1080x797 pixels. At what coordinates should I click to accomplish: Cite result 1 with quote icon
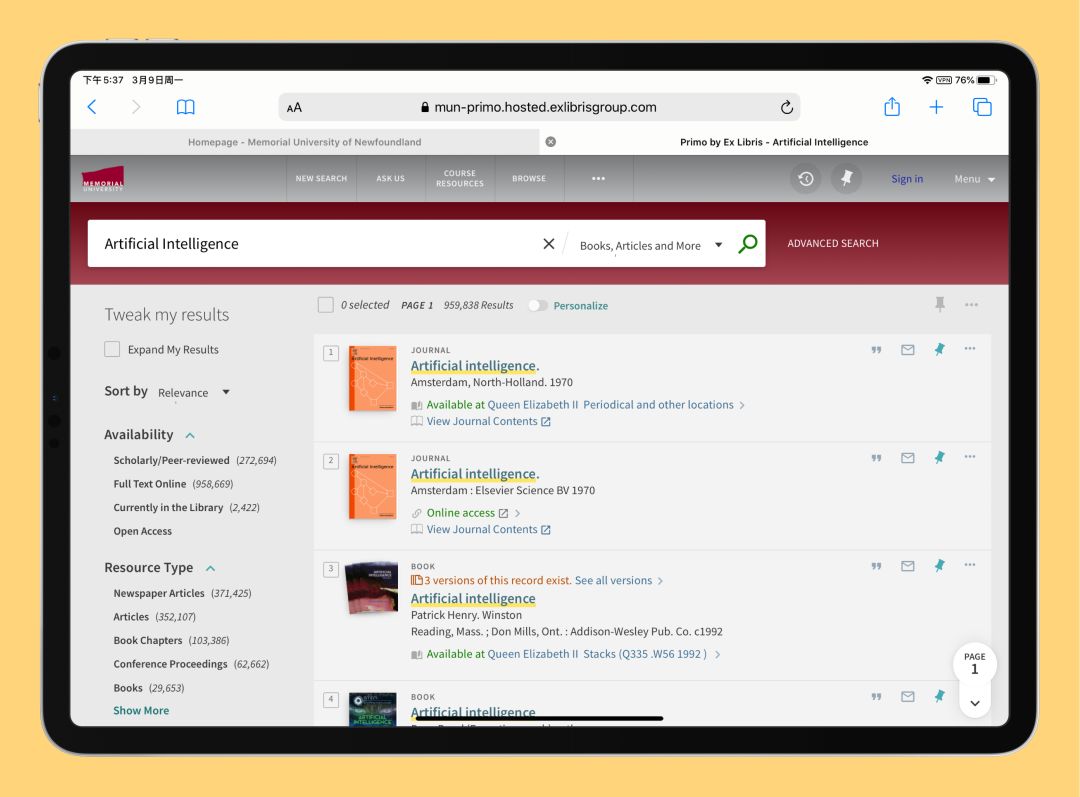pyautogui.click(x=876, y=350)
